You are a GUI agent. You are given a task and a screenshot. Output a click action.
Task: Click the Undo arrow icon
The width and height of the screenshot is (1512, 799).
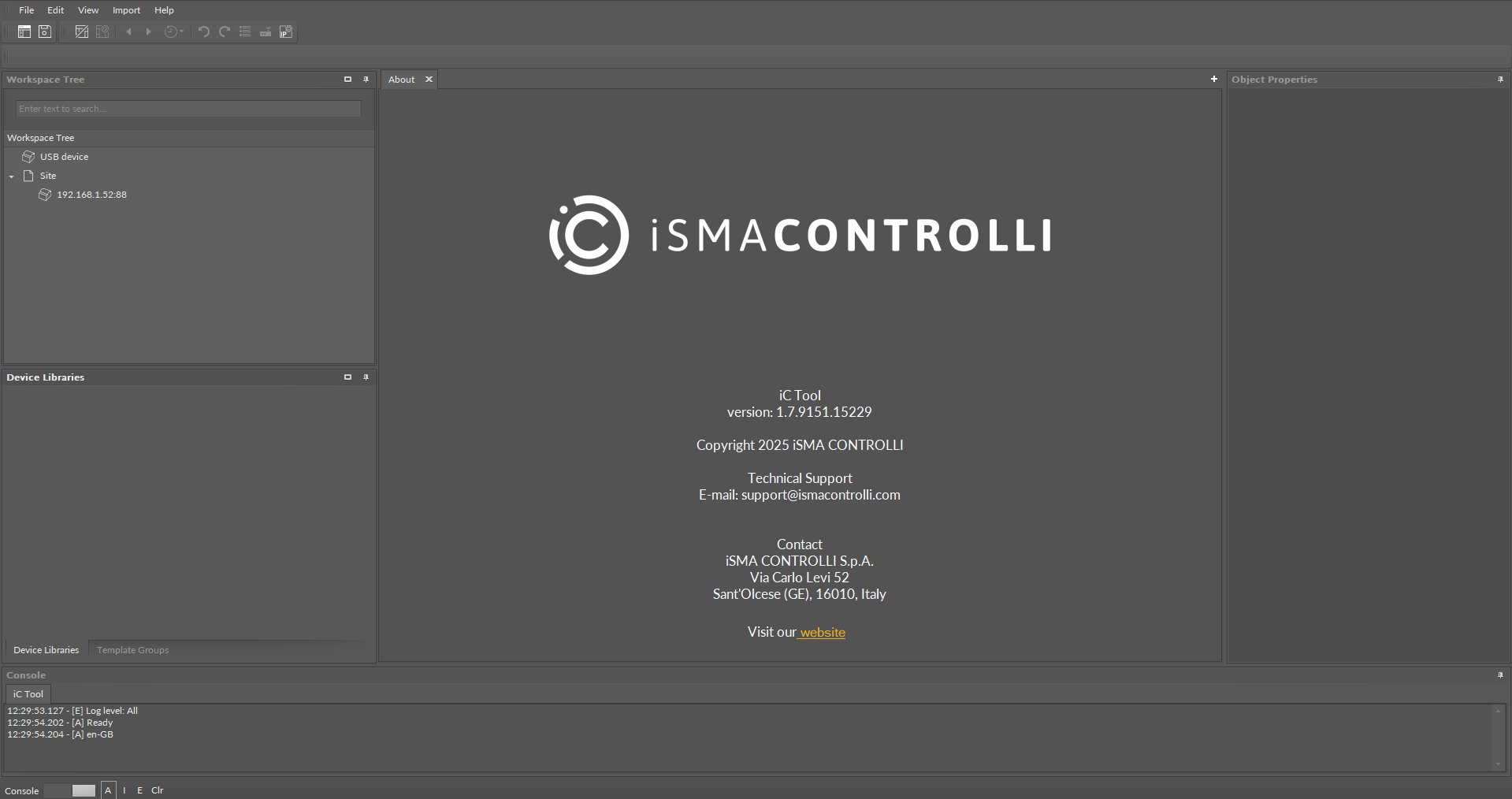point(203,32)
